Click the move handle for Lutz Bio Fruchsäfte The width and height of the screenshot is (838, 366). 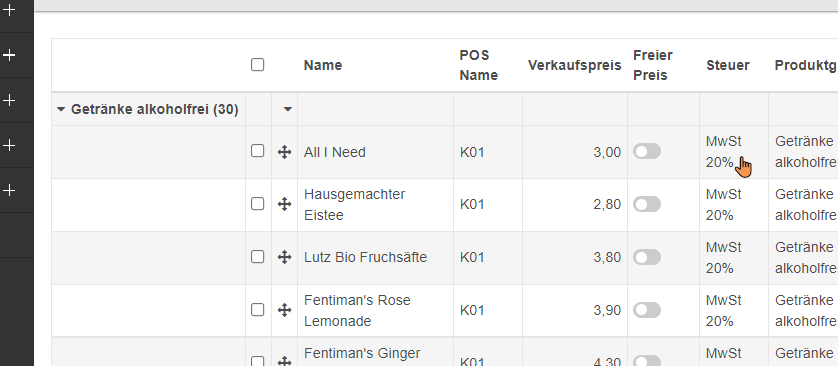pyautogui.click(x=284, y=257)
